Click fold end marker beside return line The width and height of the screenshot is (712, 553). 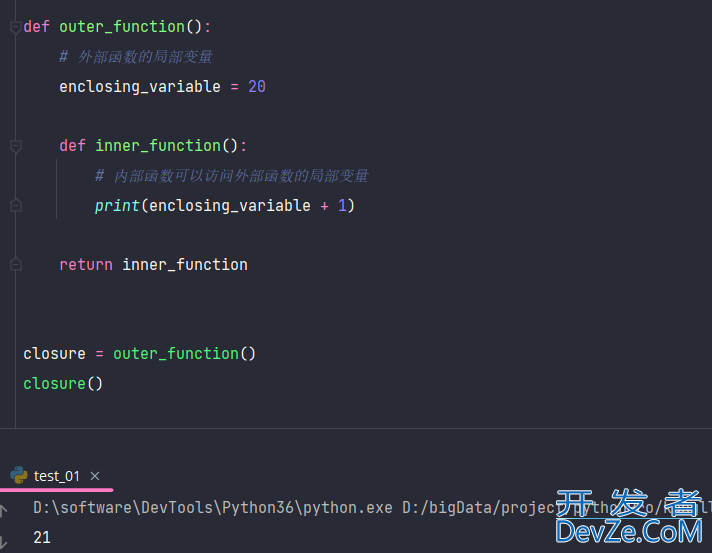pyautogui.click(x=15, y=265)
